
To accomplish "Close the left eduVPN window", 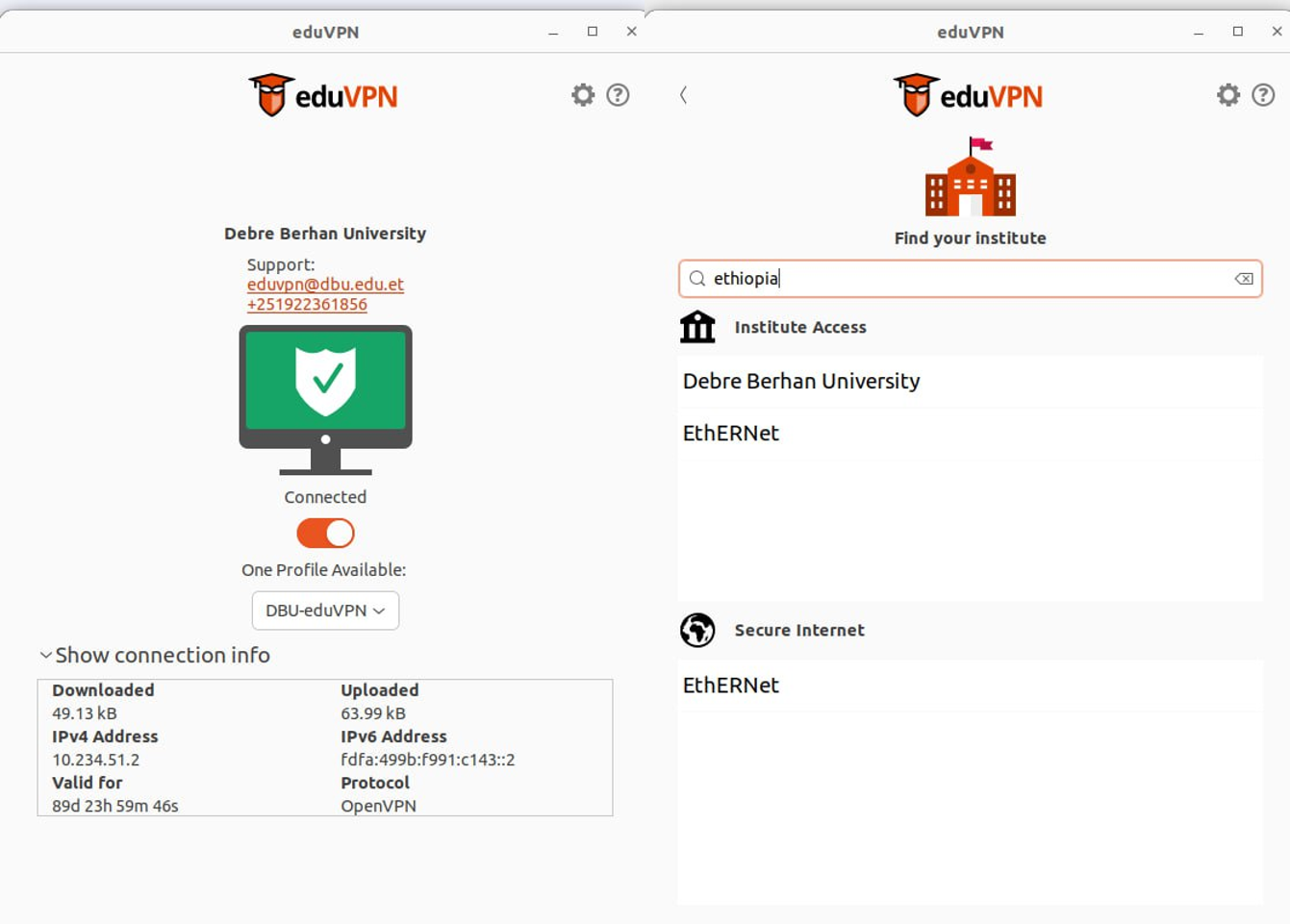I will (631, 32).
